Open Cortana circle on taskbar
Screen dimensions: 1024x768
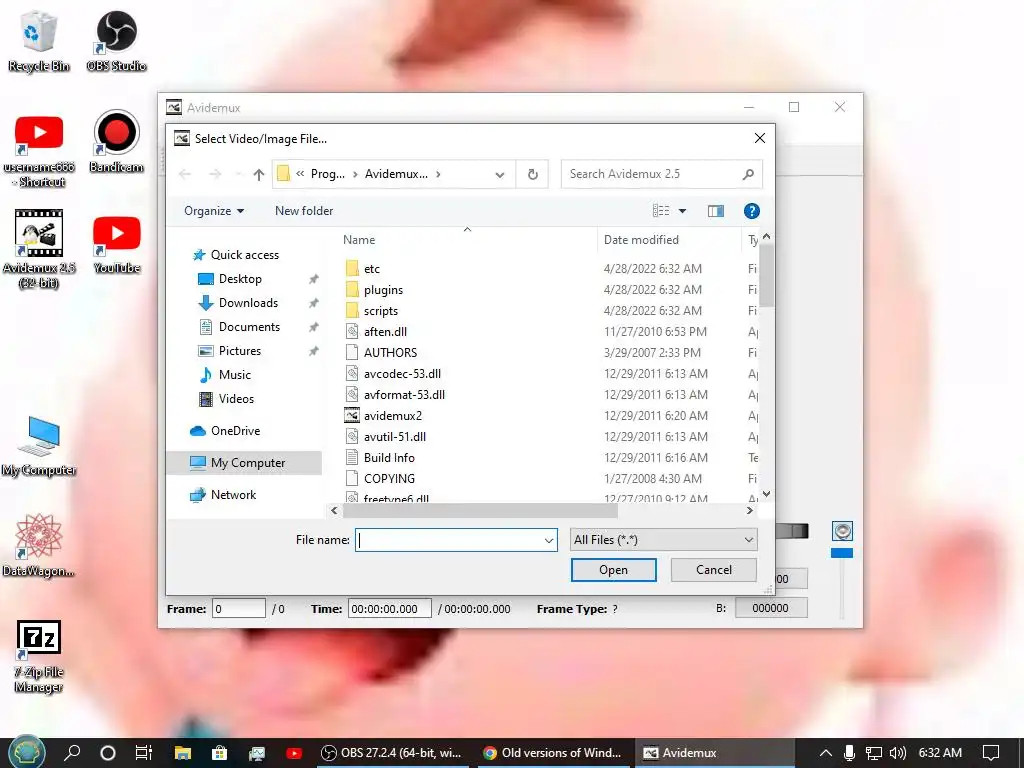coord(108,752)
